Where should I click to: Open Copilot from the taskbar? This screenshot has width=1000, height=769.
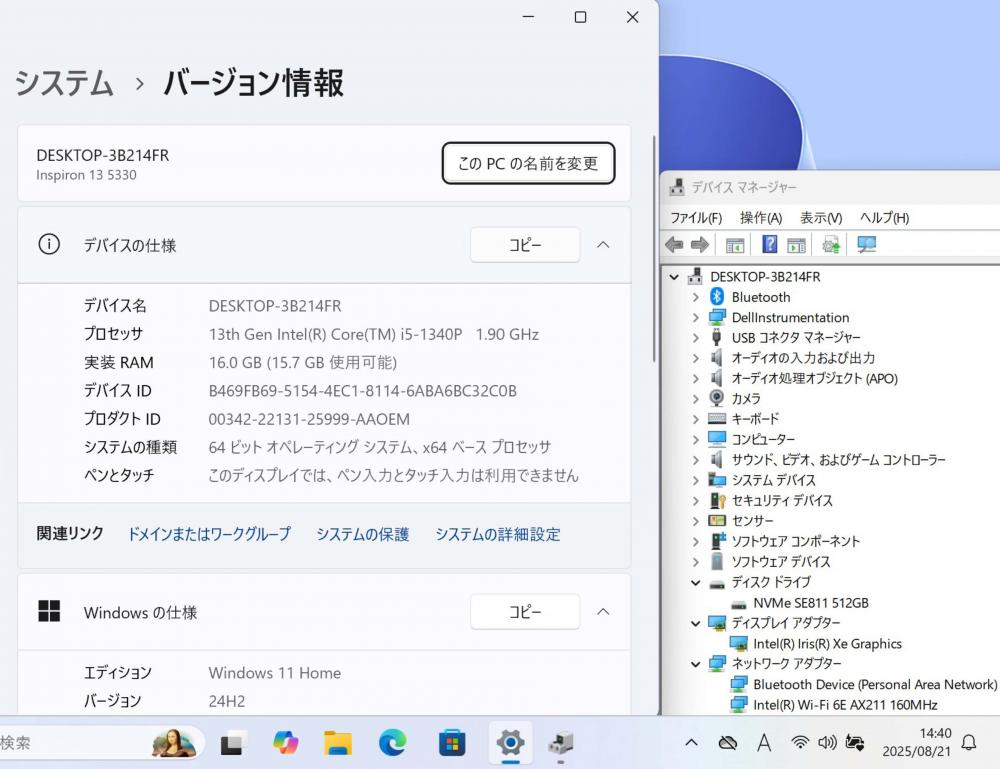(x=285, y=742)
